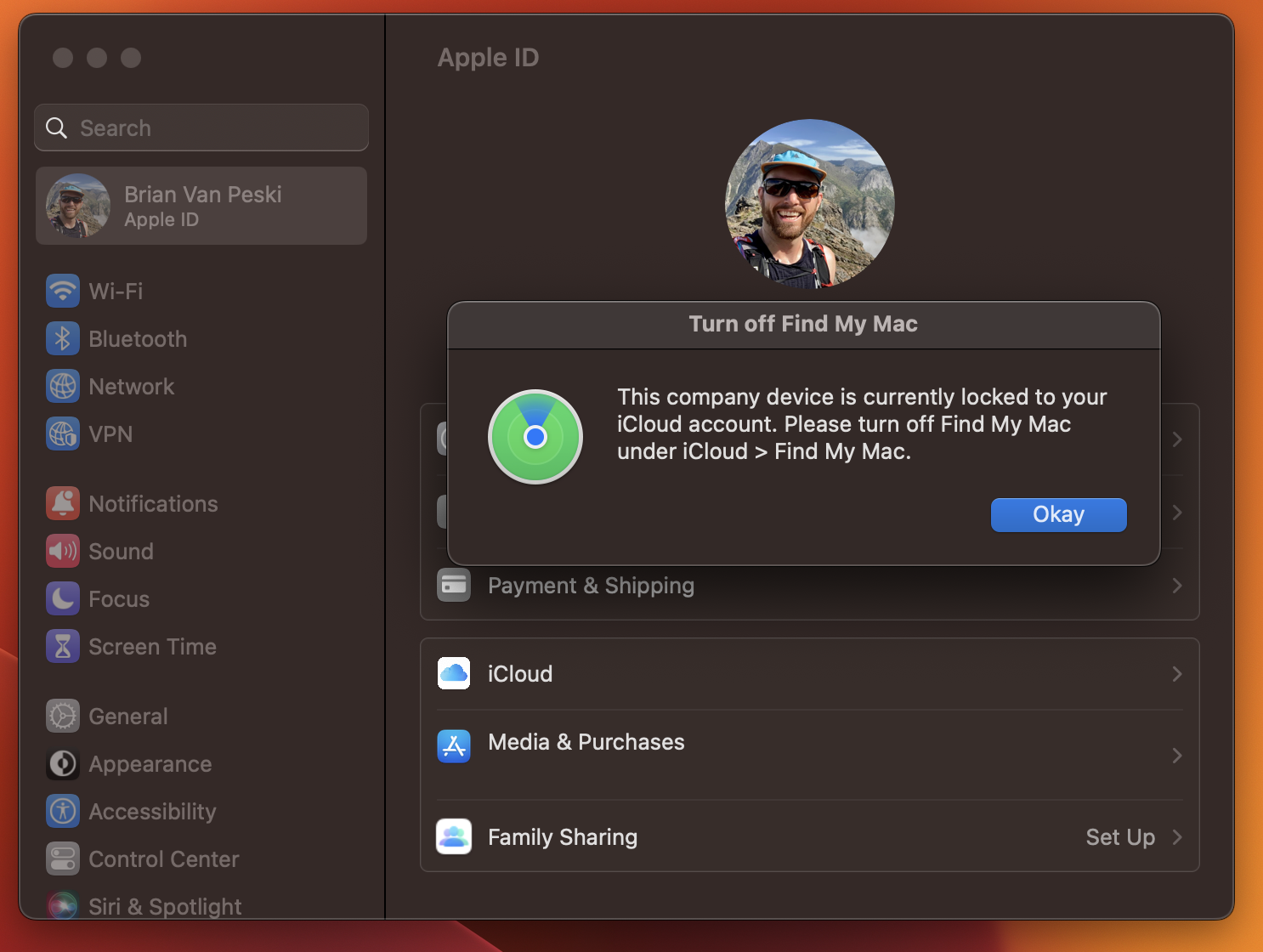The width and height of the screenshot is (1263, 952).
Task: Expand the iCloud row chevron
Action: pos(1177,674)
